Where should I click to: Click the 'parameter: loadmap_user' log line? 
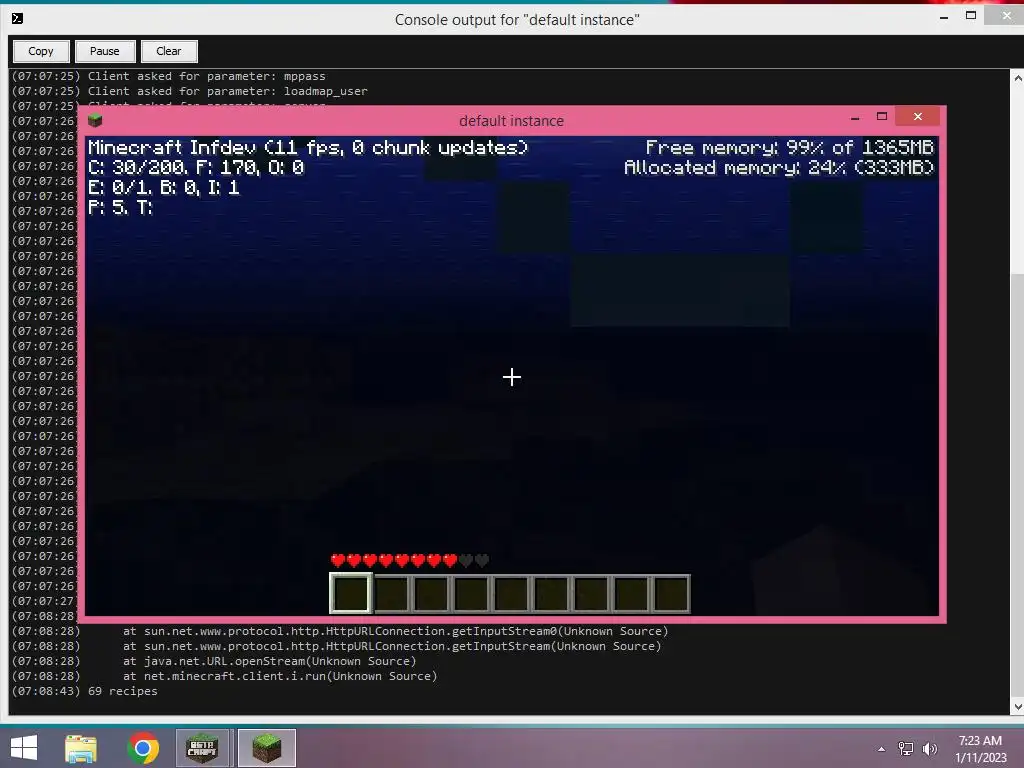pyautogui.click(x=190, y=91)
